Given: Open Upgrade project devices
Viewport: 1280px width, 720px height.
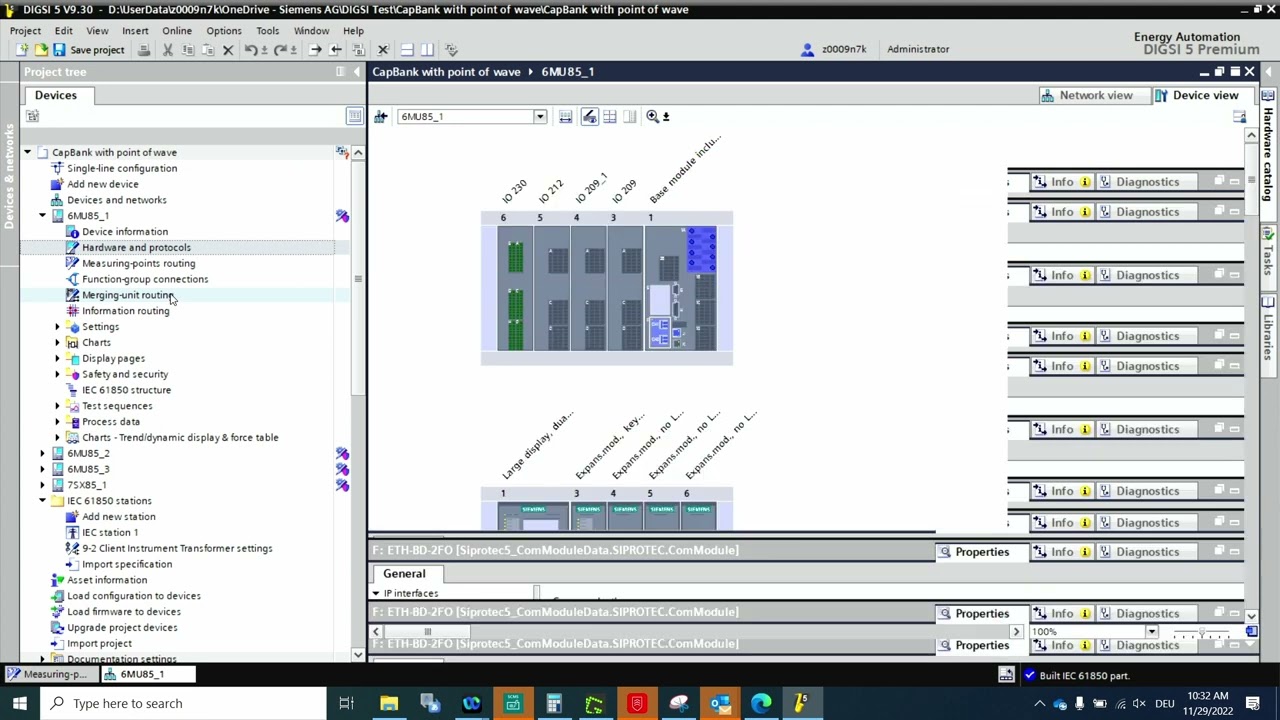Looking at the screenshot, I should (122, 628).
